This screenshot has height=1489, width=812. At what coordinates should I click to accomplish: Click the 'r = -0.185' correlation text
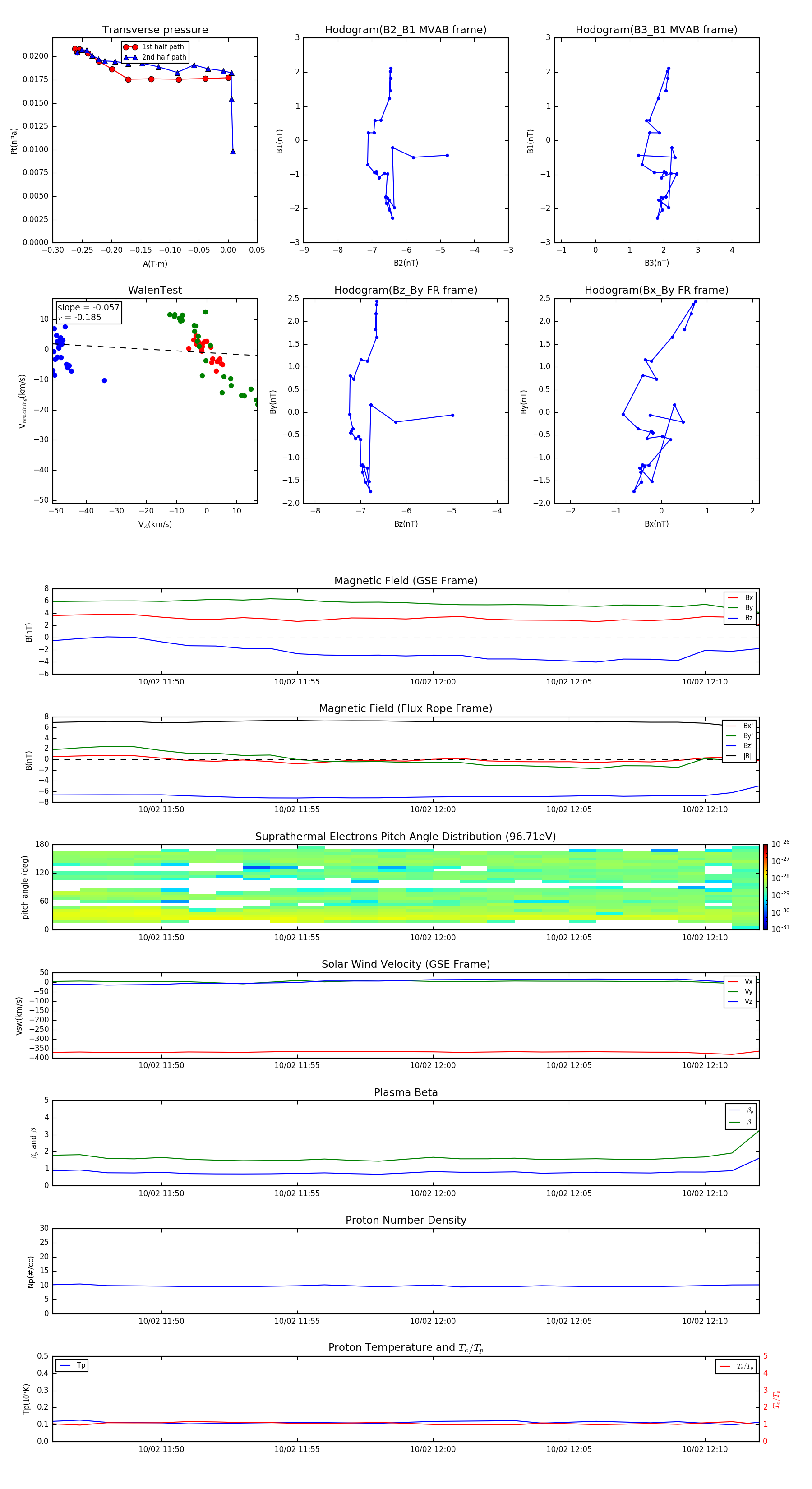point(80,317)
